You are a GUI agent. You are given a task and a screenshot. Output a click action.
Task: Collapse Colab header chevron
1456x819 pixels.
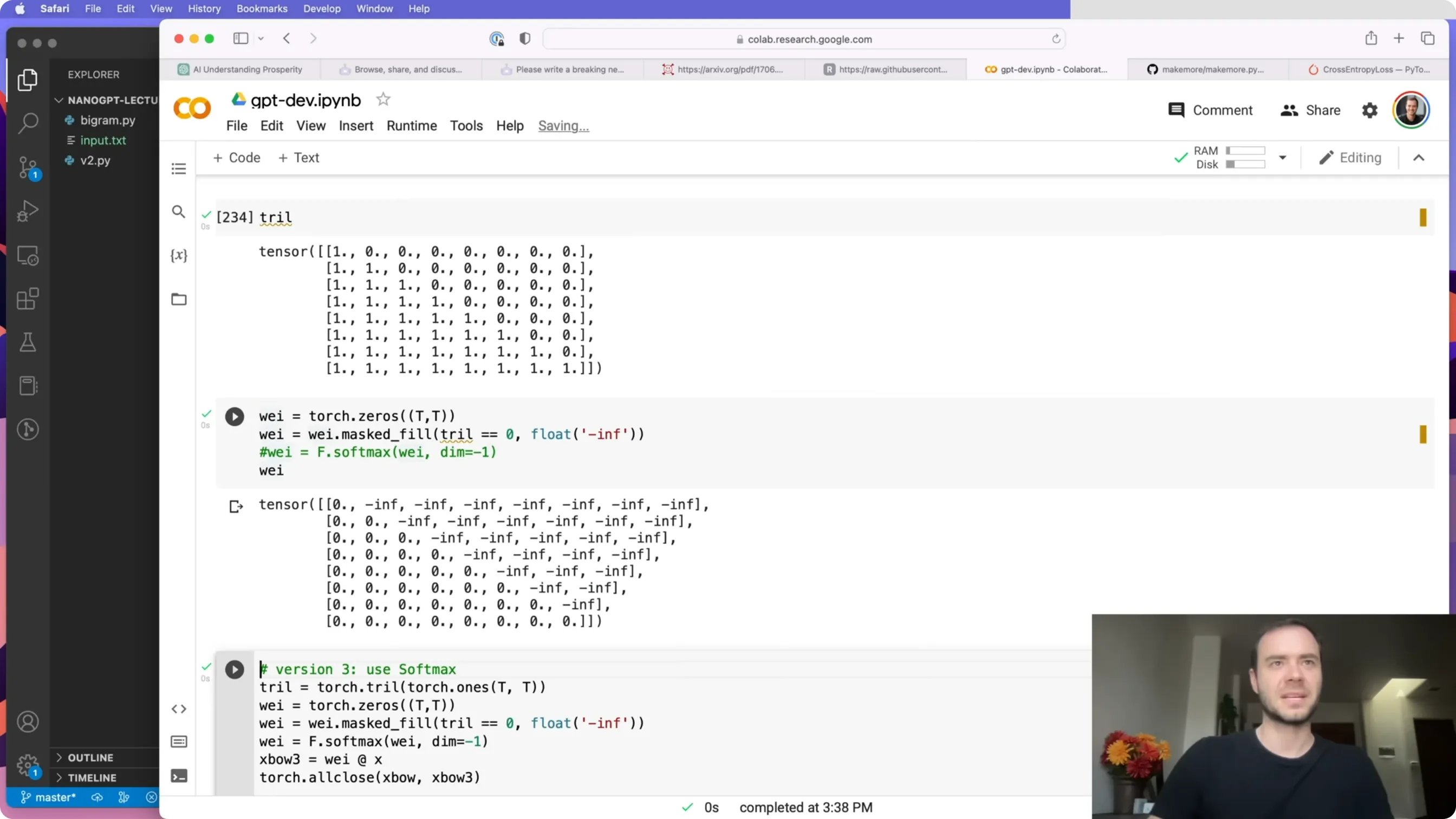pos(1419,158)
